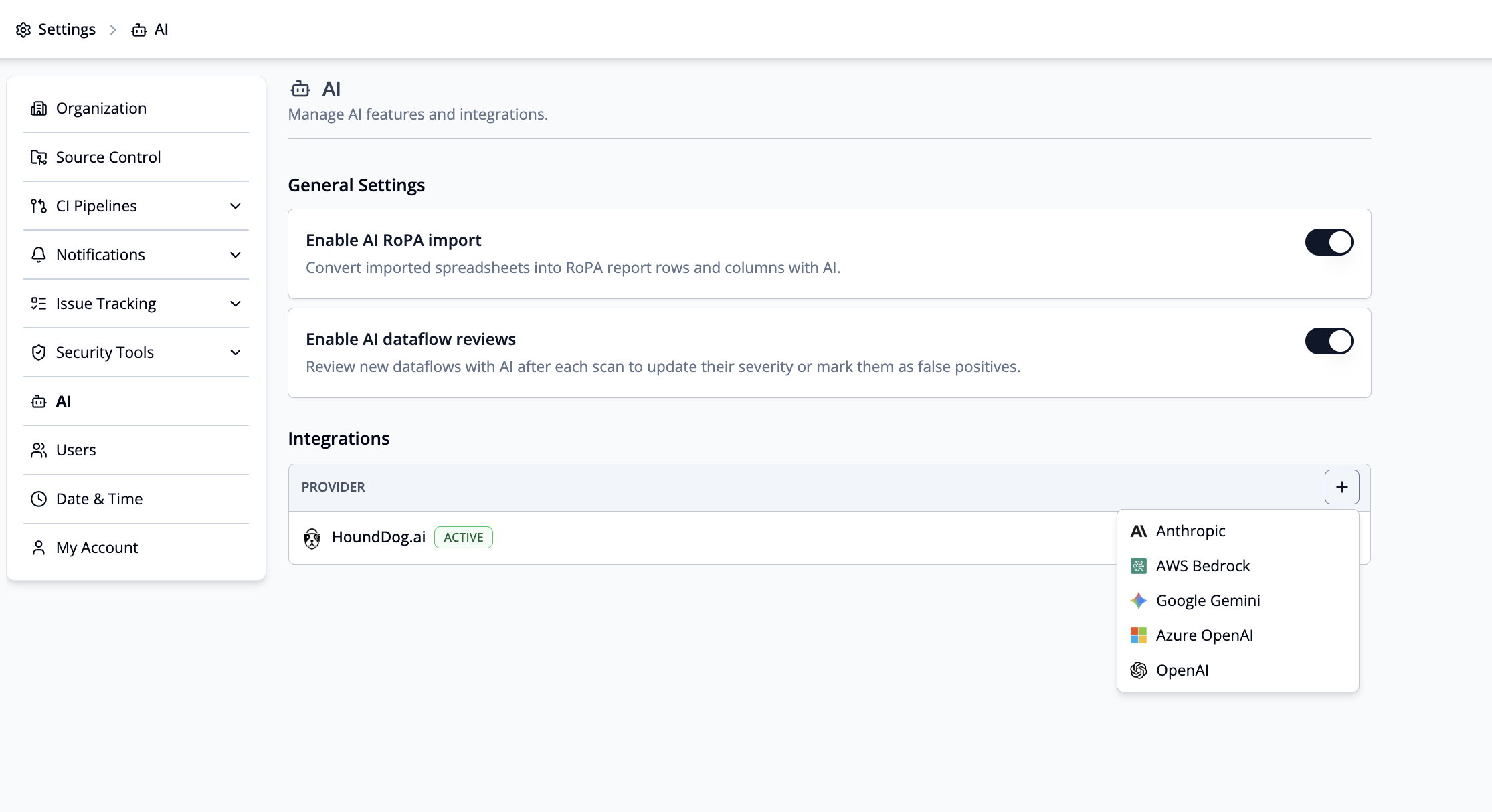Open the Users settings page
The height and width of the screenshot is (812, 1492).
point(136,450)
